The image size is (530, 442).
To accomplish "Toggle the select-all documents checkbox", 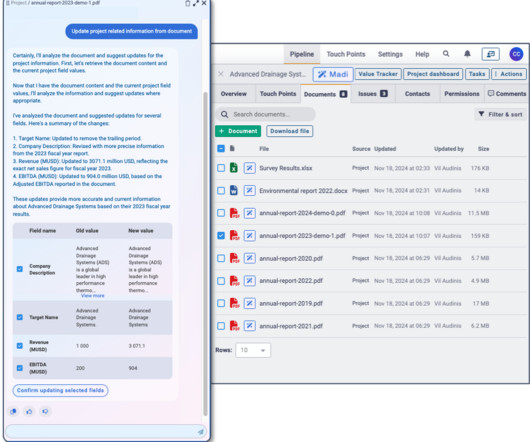I will (x=221, y=148).
